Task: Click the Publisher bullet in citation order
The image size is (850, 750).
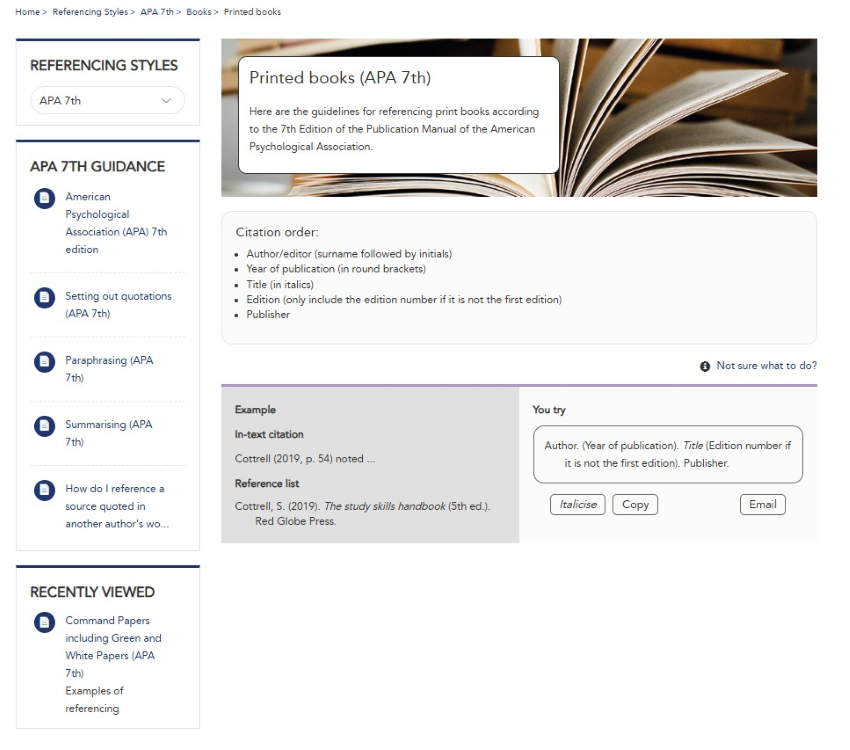Action: coord(268,315)
